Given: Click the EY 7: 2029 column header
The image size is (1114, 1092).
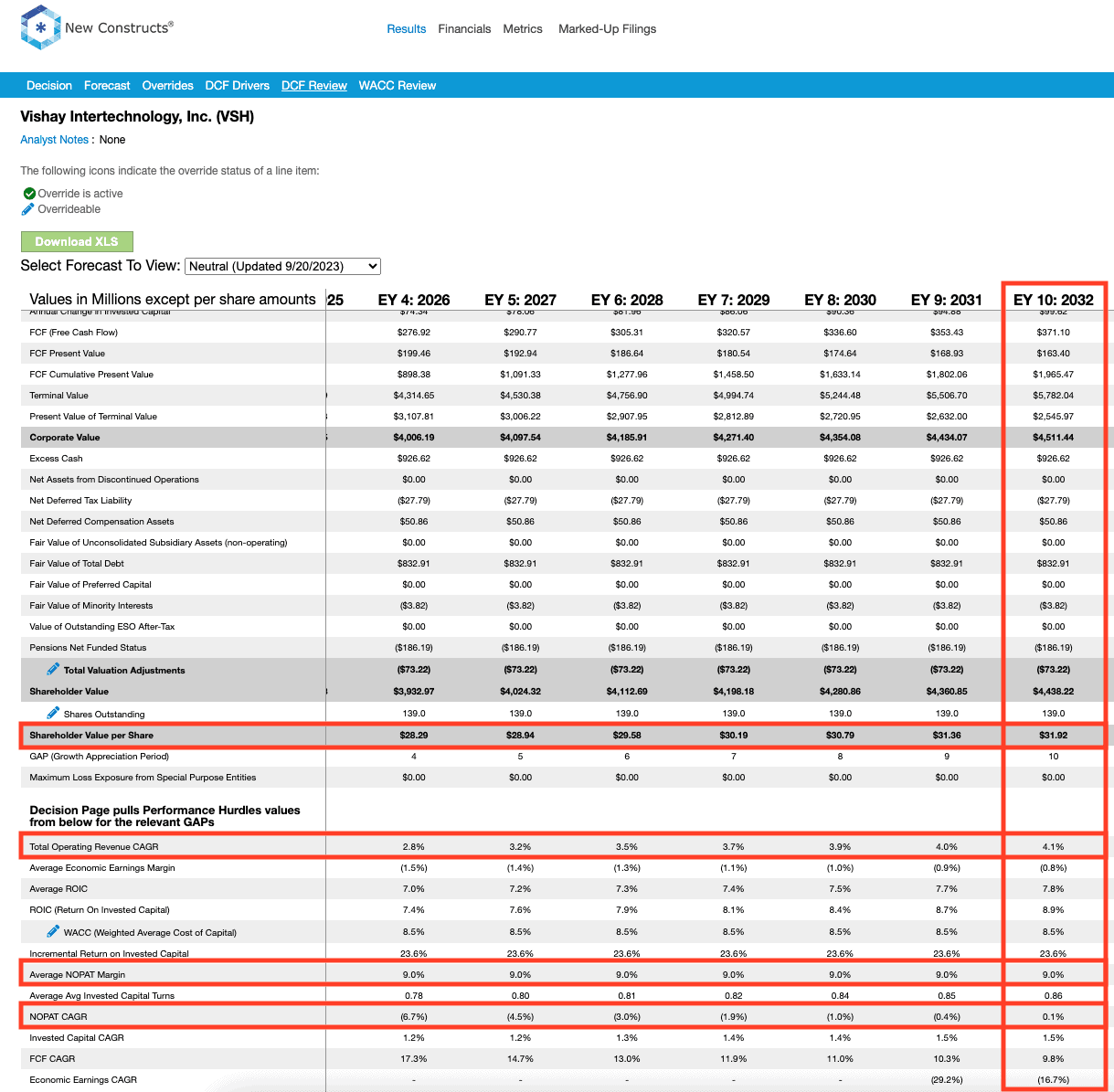Looking at the screenshot, I should point(734,300).
